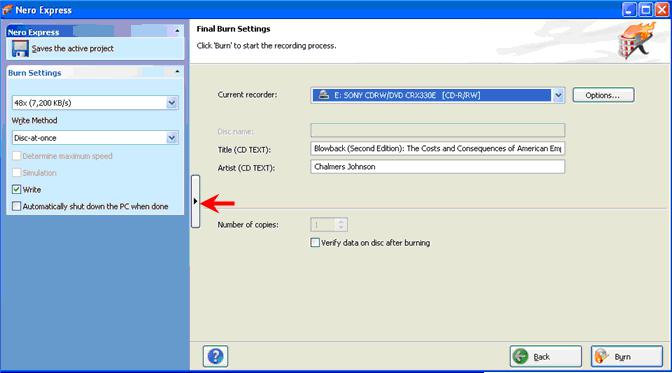Open the 48x write speed dropdown
Image resolution: width=672 pixels, height=373 pixels.
[x=172, y=103]
